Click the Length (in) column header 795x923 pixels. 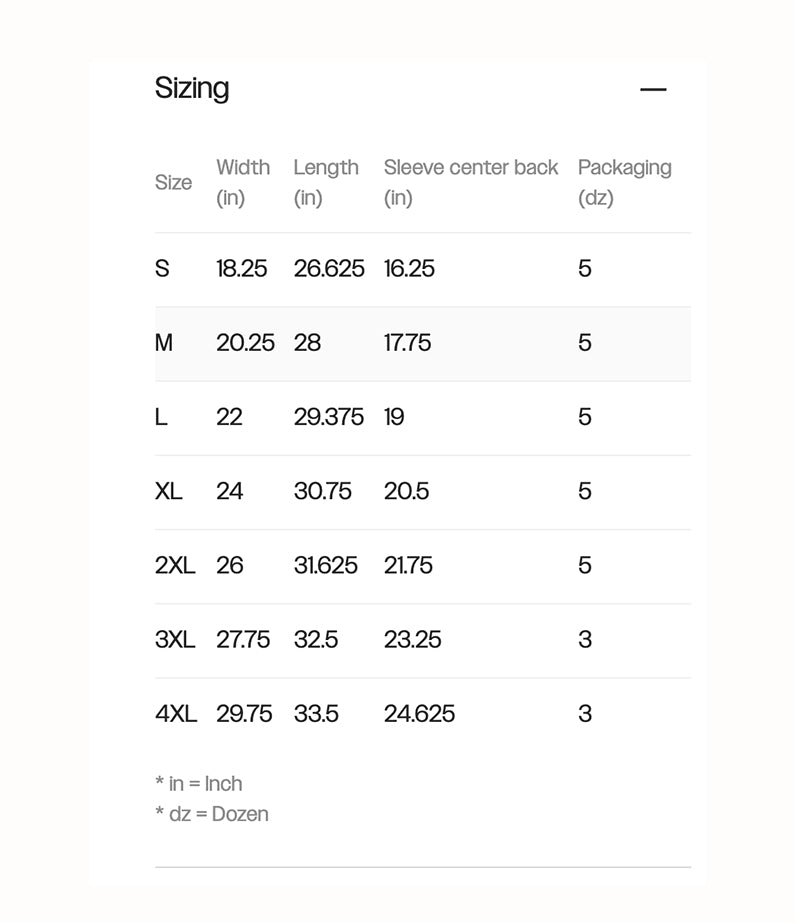[325, 181]
